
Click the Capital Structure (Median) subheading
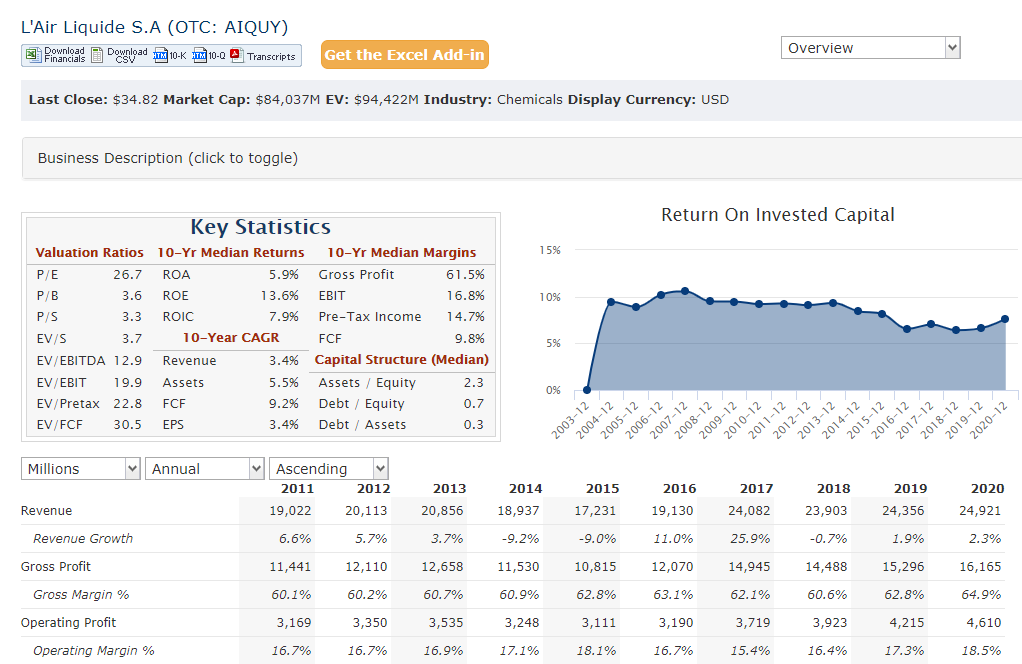coord(402,360)
